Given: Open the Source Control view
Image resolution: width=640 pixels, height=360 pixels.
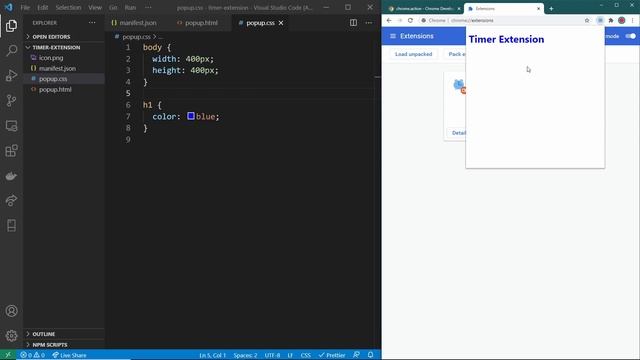Looking at the screenshot, I should tap(11, 100).
